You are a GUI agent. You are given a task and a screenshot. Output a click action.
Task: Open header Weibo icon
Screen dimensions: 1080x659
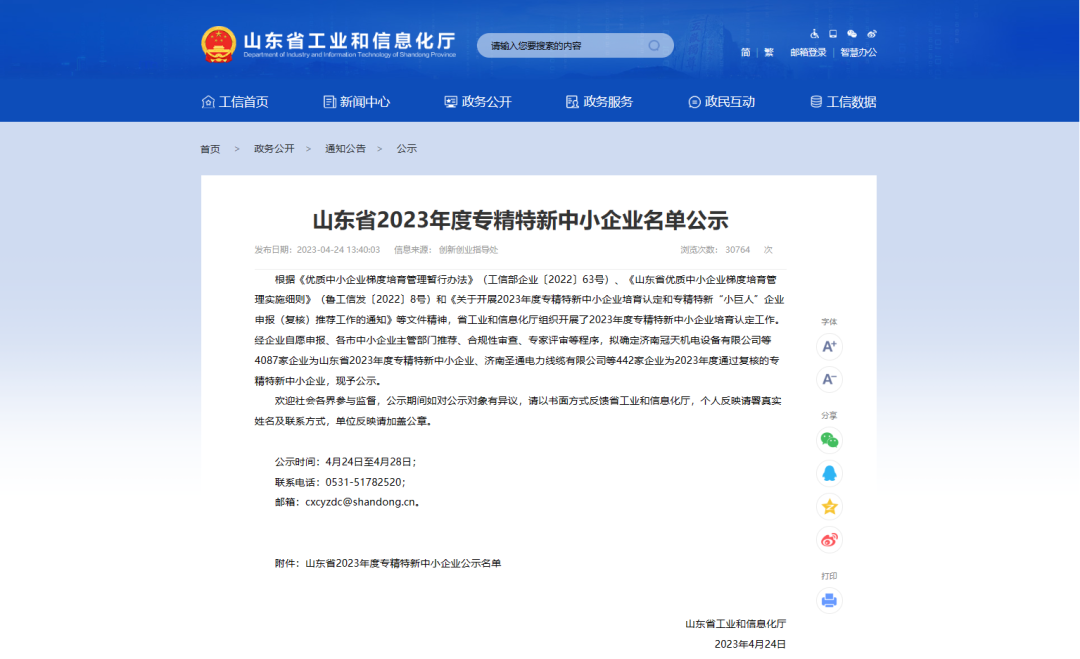click(871, 34)
